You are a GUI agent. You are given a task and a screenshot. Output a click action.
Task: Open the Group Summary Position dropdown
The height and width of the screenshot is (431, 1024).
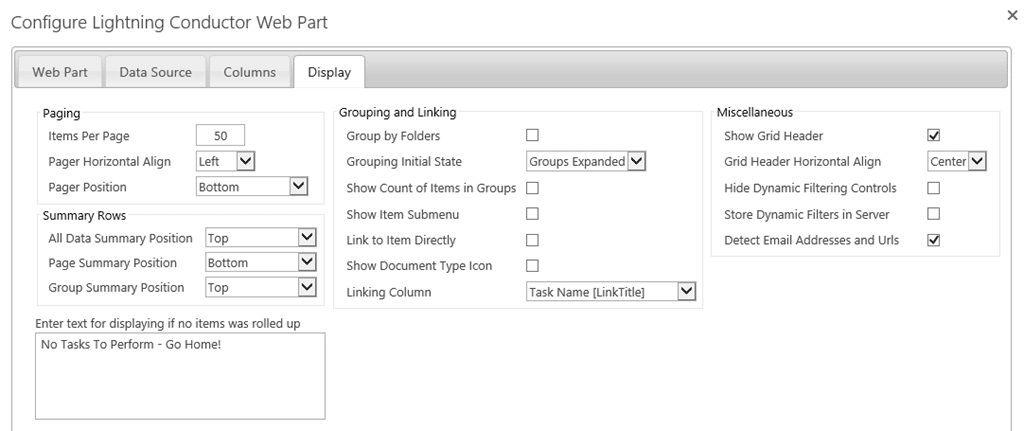(261, 287)
